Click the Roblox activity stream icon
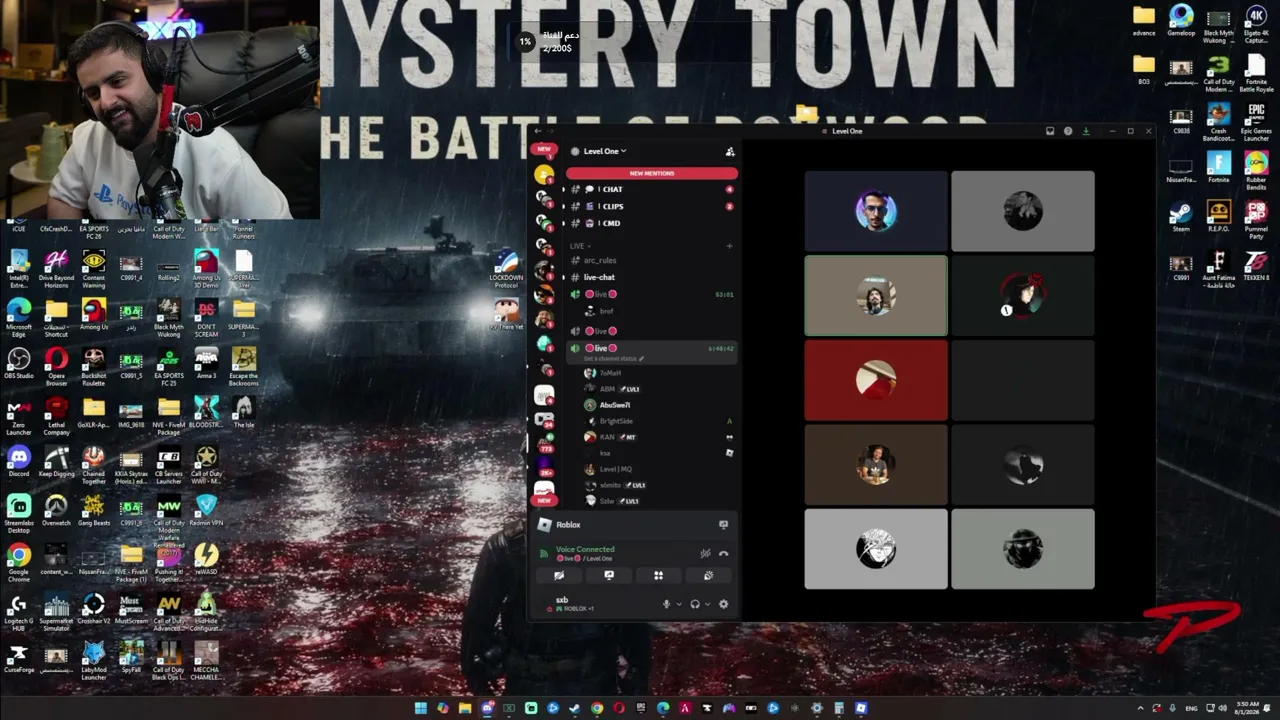 pos(723,524)
